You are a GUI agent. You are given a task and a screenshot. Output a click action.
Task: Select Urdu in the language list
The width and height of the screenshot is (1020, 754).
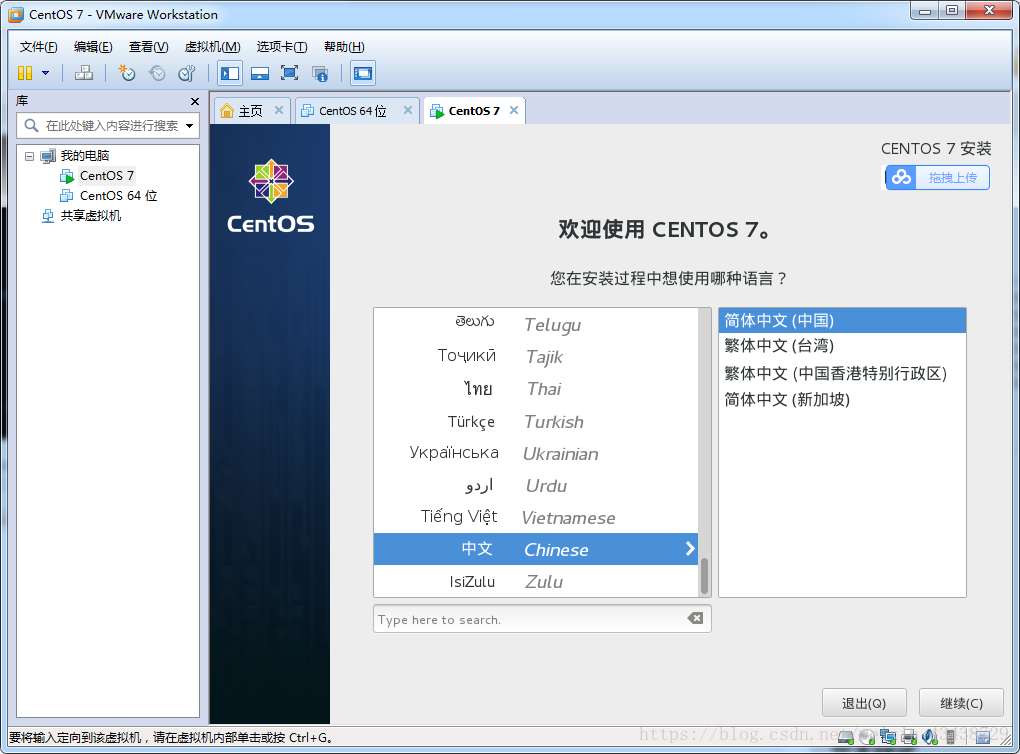click(535, 485)
